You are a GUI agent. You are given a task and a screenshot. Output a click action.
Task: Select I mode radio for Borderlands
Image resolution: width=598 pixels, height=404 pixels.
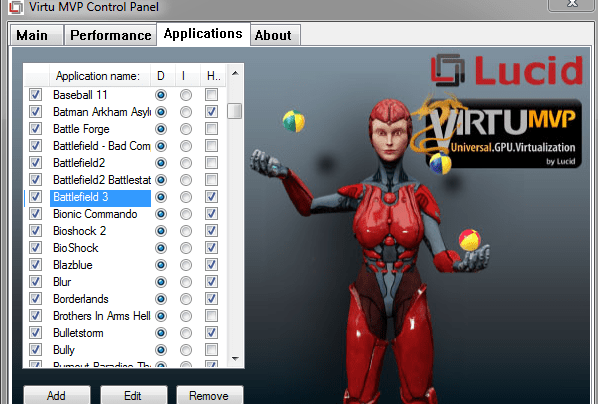pyautogui.click(x=186, y=299)
